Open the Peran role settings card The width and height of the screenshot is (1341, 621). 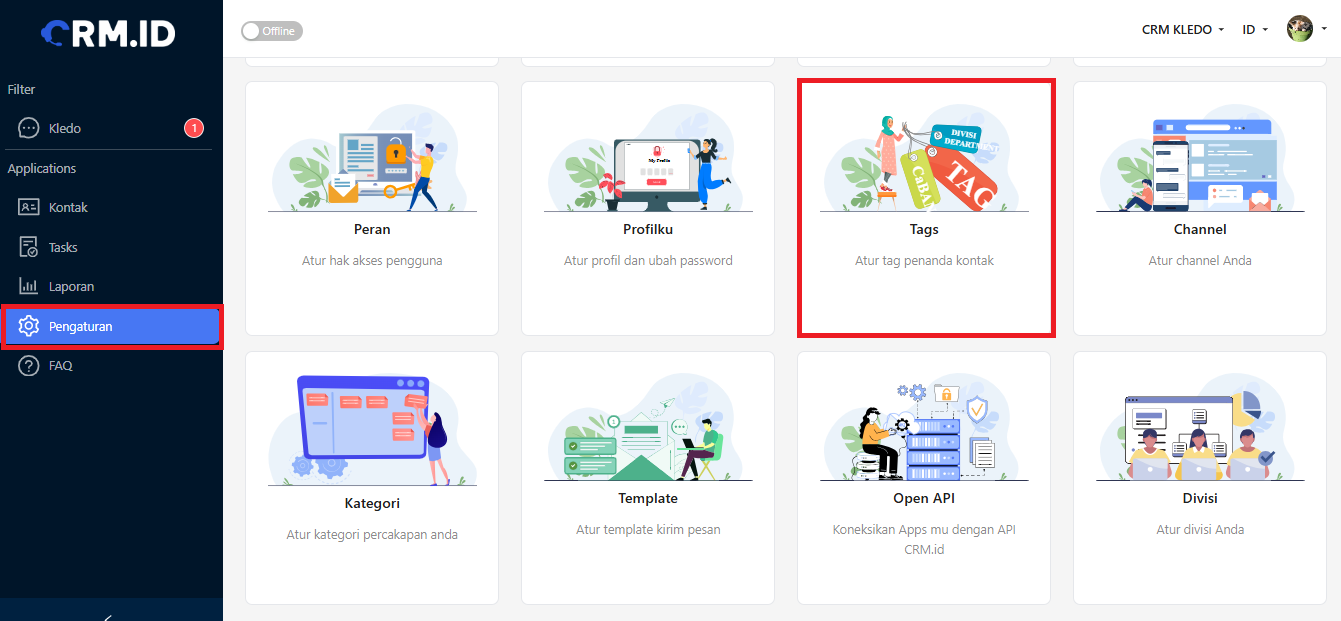tap(372, 208)
